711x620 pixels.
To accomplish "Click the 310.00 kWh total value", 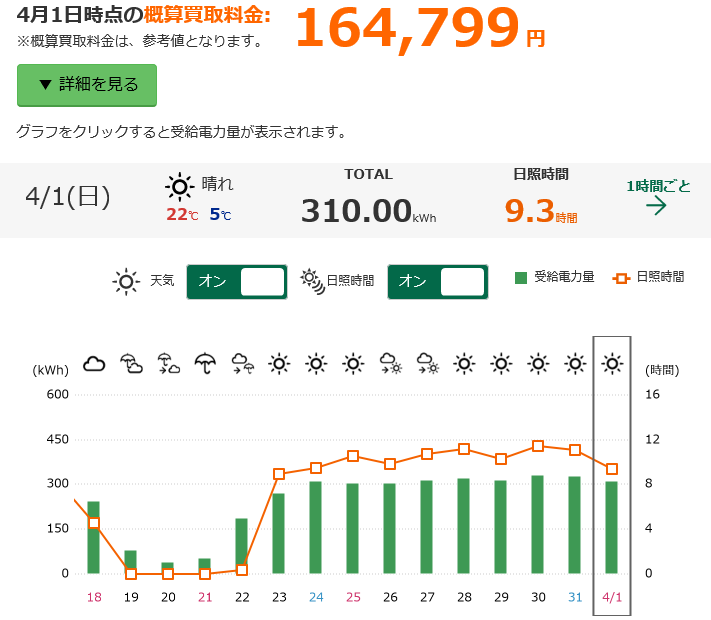I will [356, 211].
